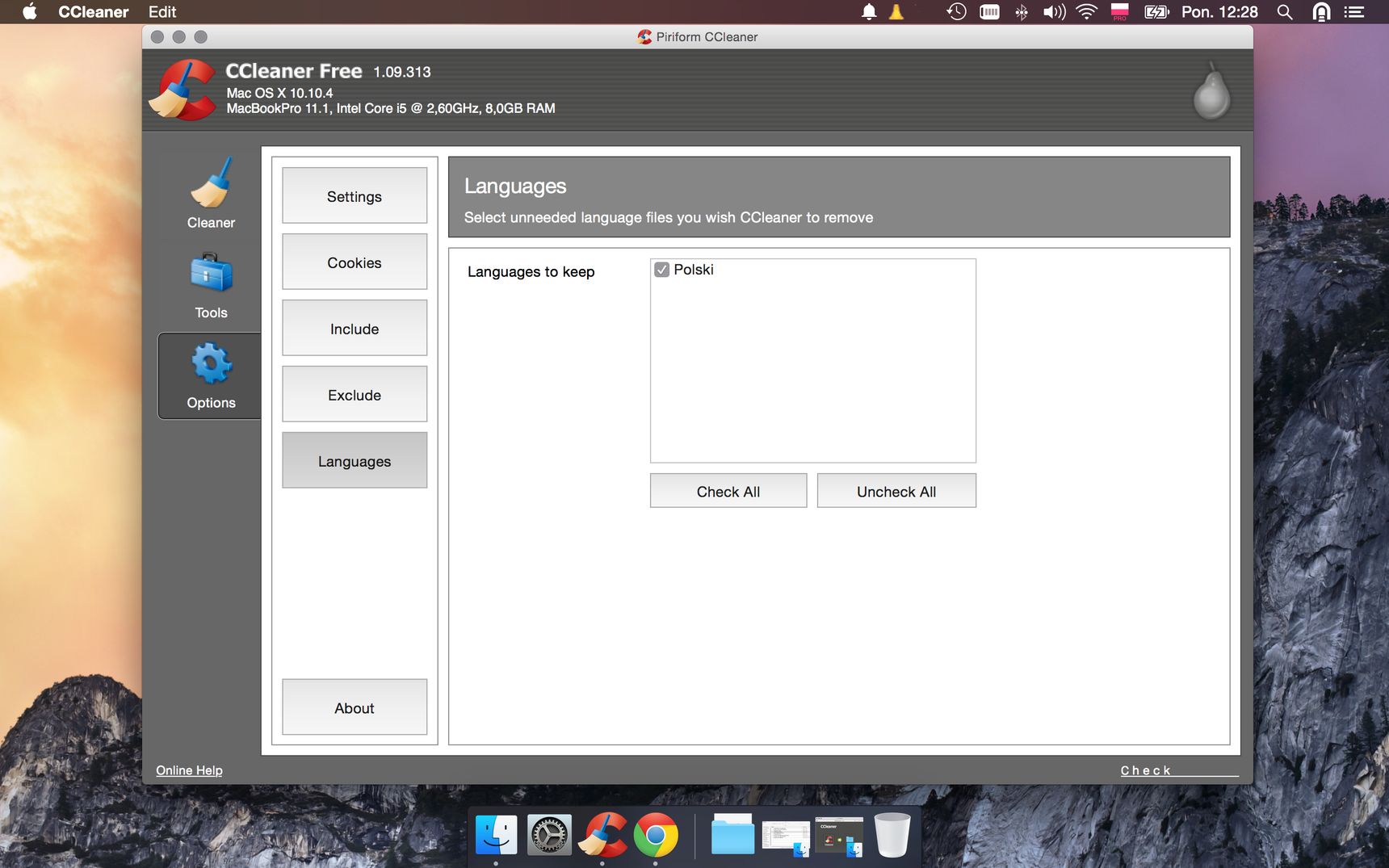
Task: Open System Preferences from the Dock
Action: 549,834
